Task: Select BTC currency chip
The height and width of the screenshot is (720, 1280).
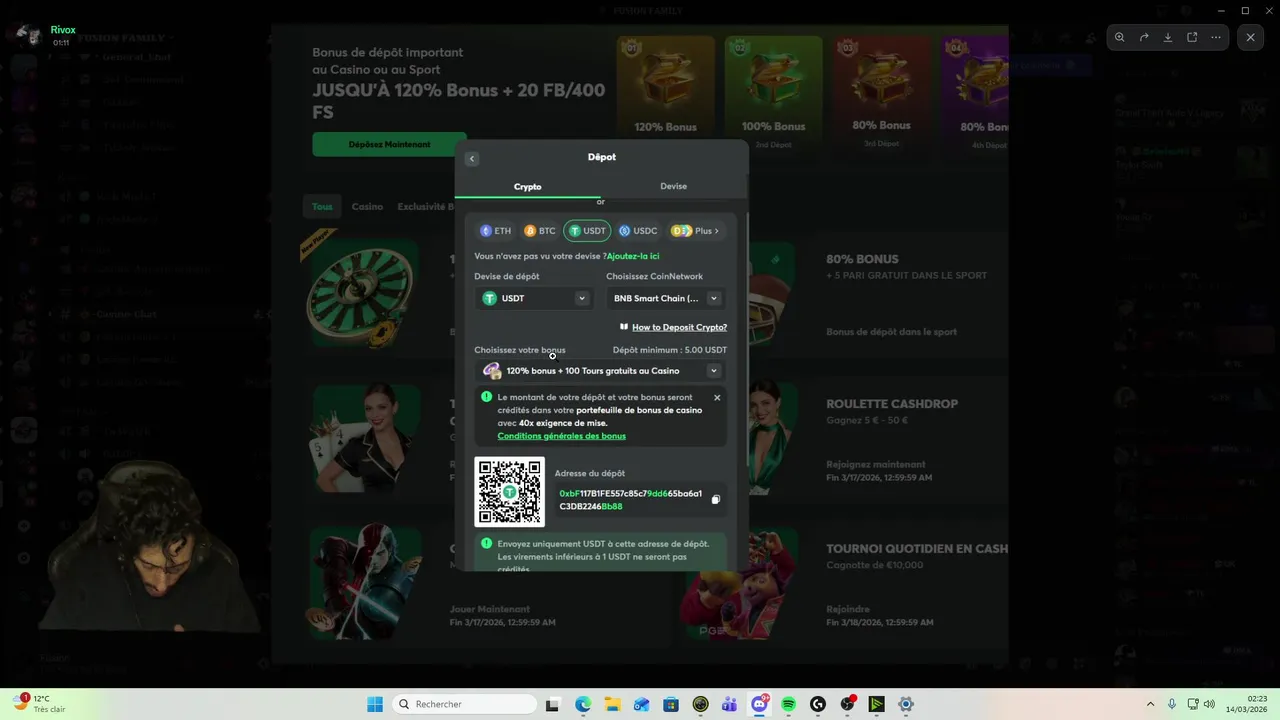Action: (540, 231)
